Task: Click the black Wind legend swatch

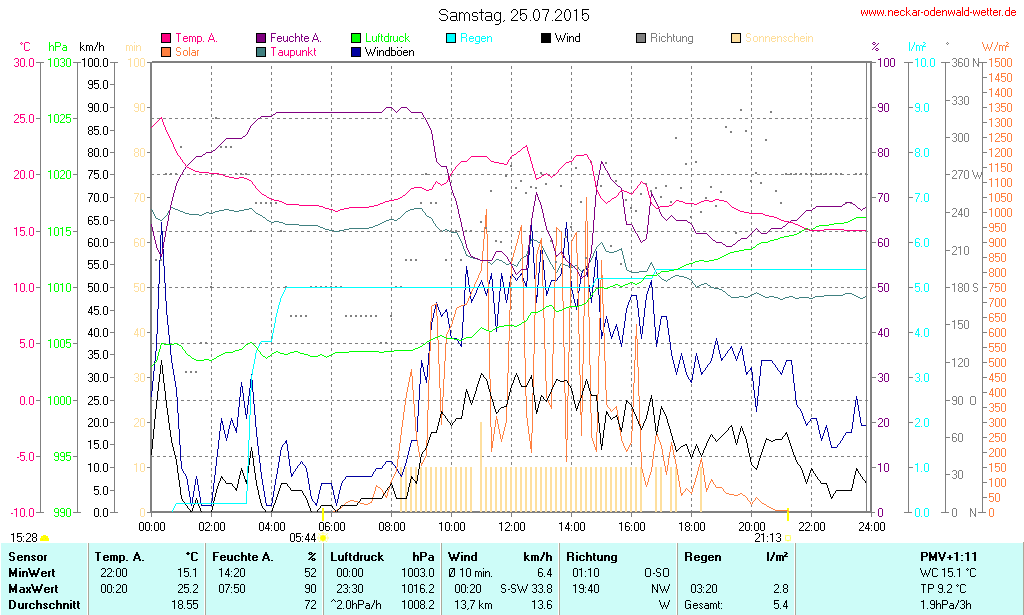Action: [x=546, y=38]
